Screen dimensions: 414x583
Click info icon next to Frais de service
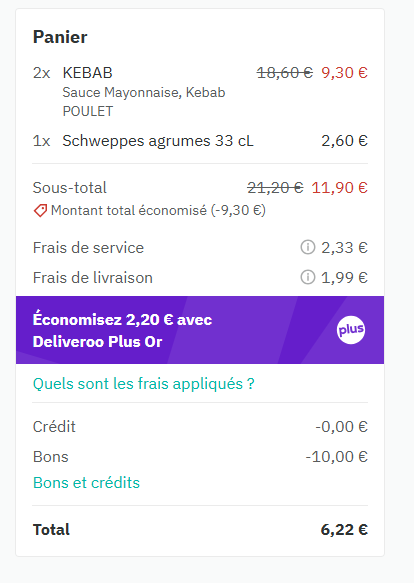click(x=308, y=247)
